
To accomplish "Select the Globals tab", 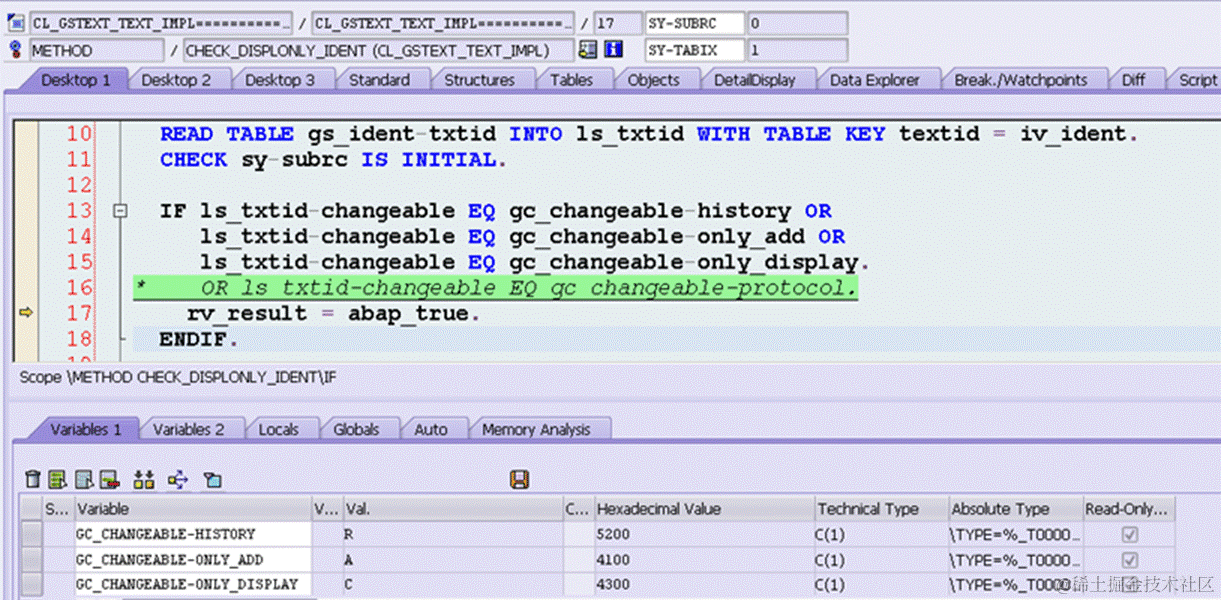I will [x=356, y=429].
